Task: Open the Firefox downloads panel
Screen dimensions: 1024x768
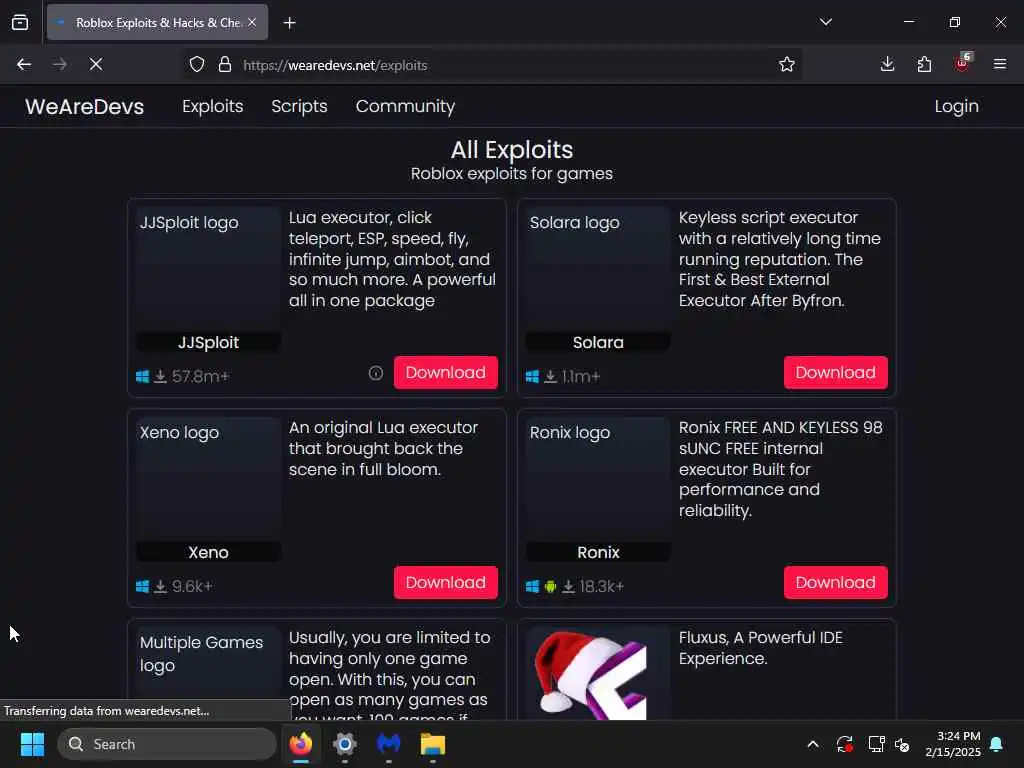Action: 888,65
